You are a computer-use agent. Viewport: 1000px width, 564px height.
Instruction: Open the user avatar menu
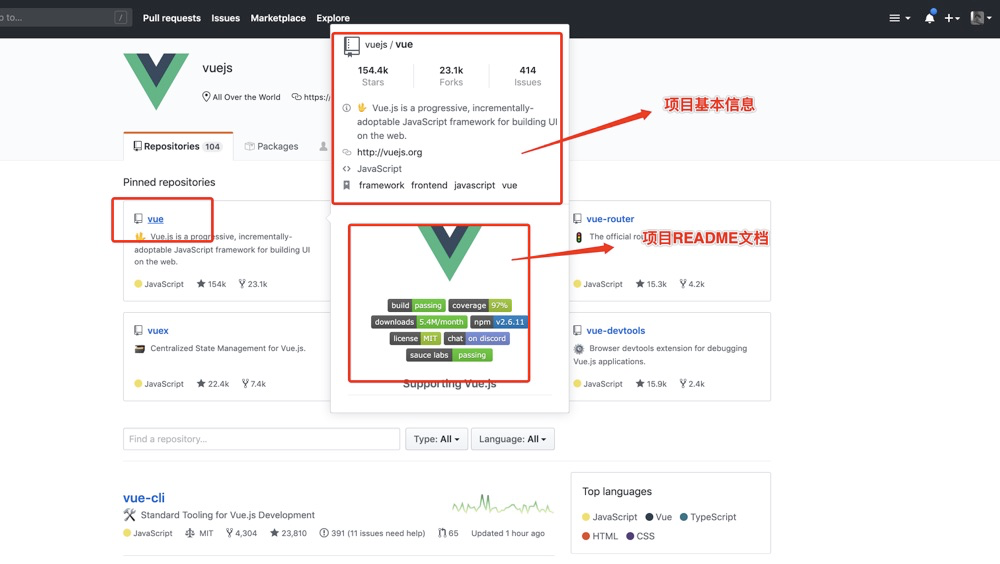980,18
